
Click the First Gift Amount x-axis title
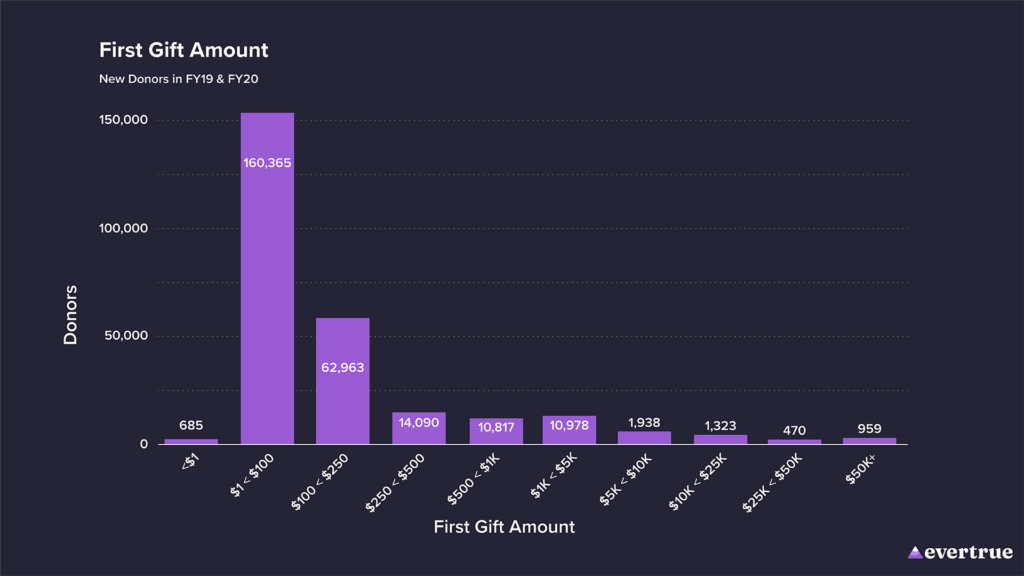pos(504,526)
